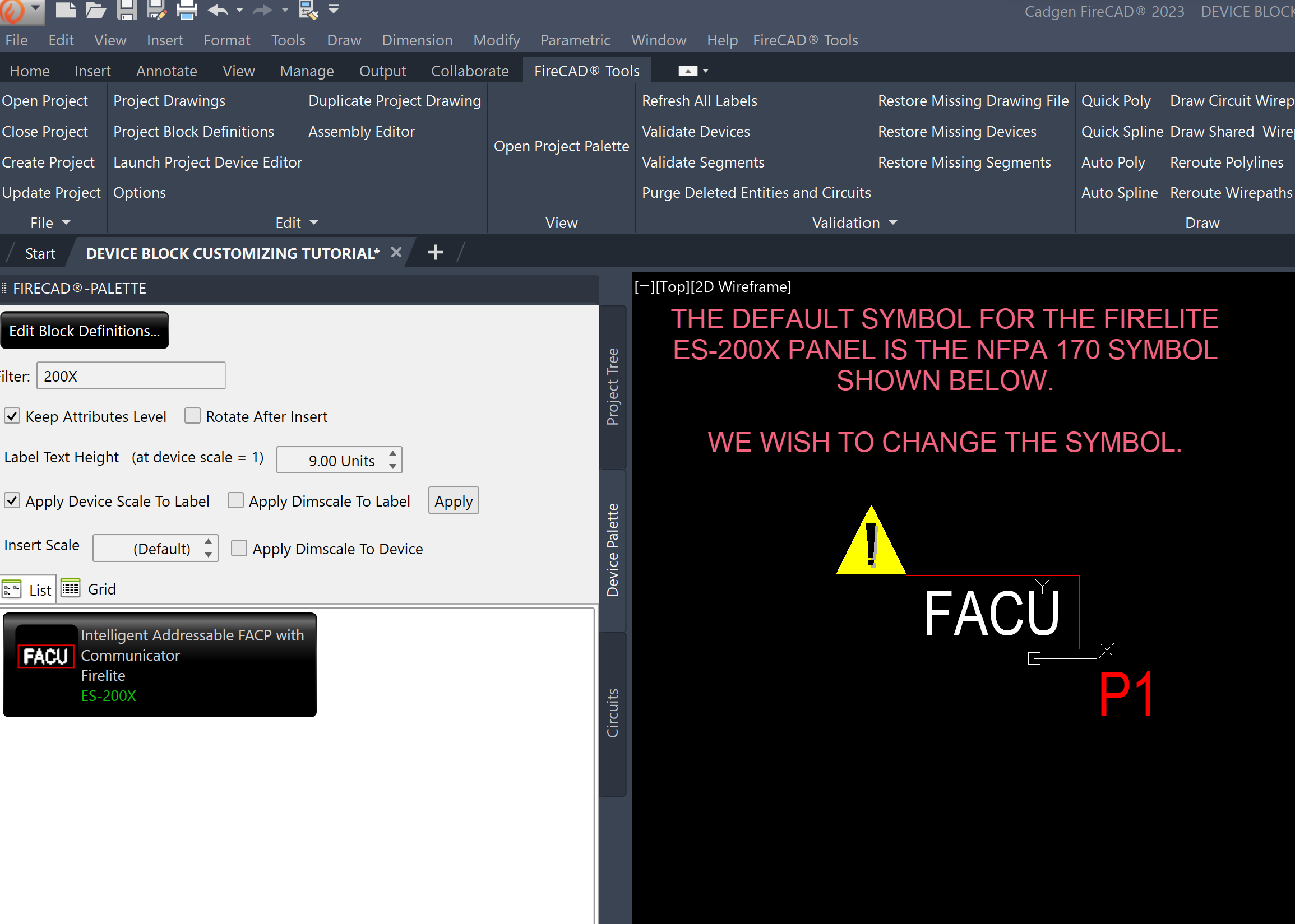This screenshot has height=924, width=1295.
Task: Select the List view icon
Action: tap(12, 588)
